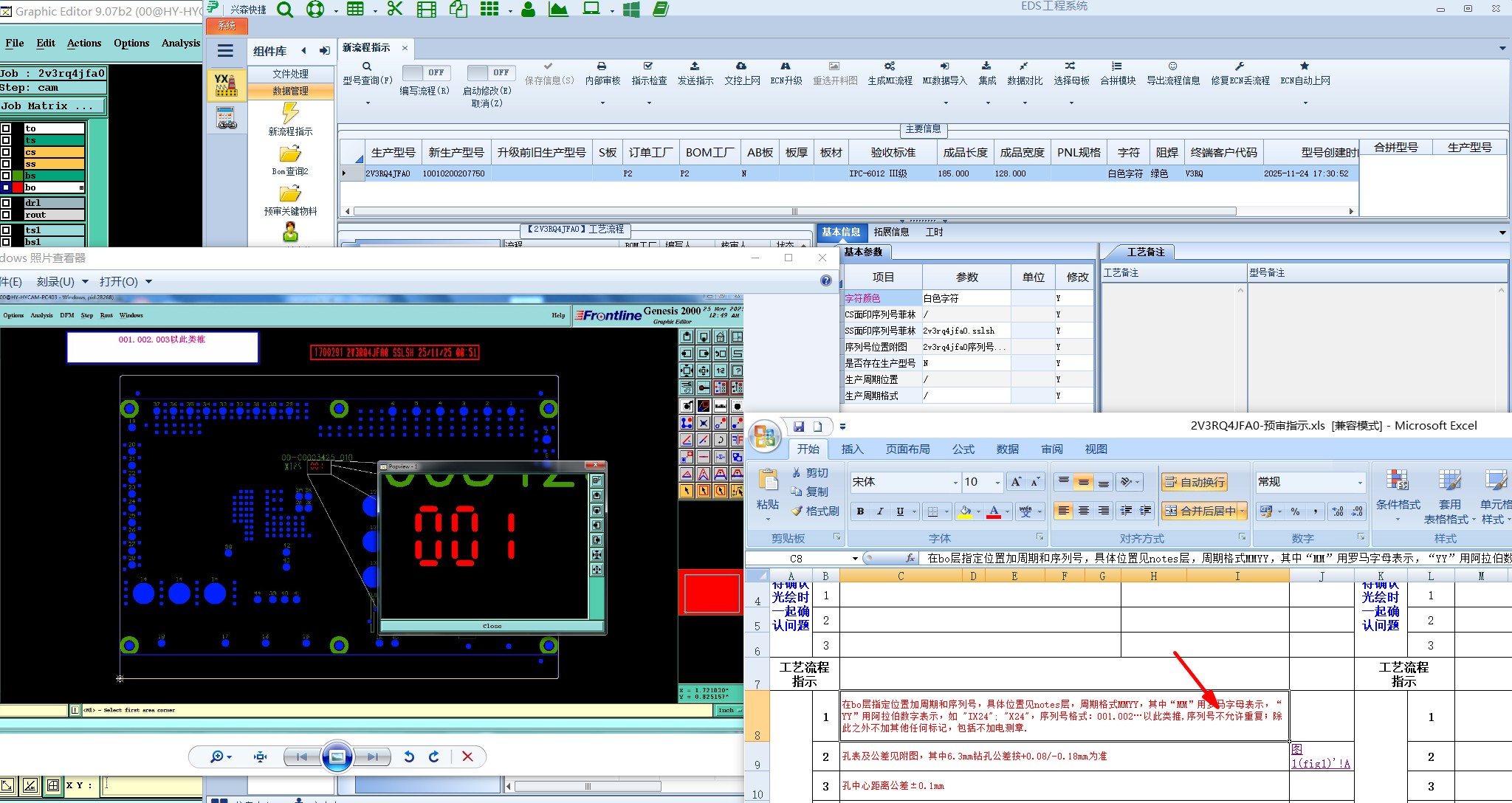Click the Close button in Popview window

[492, 626]
